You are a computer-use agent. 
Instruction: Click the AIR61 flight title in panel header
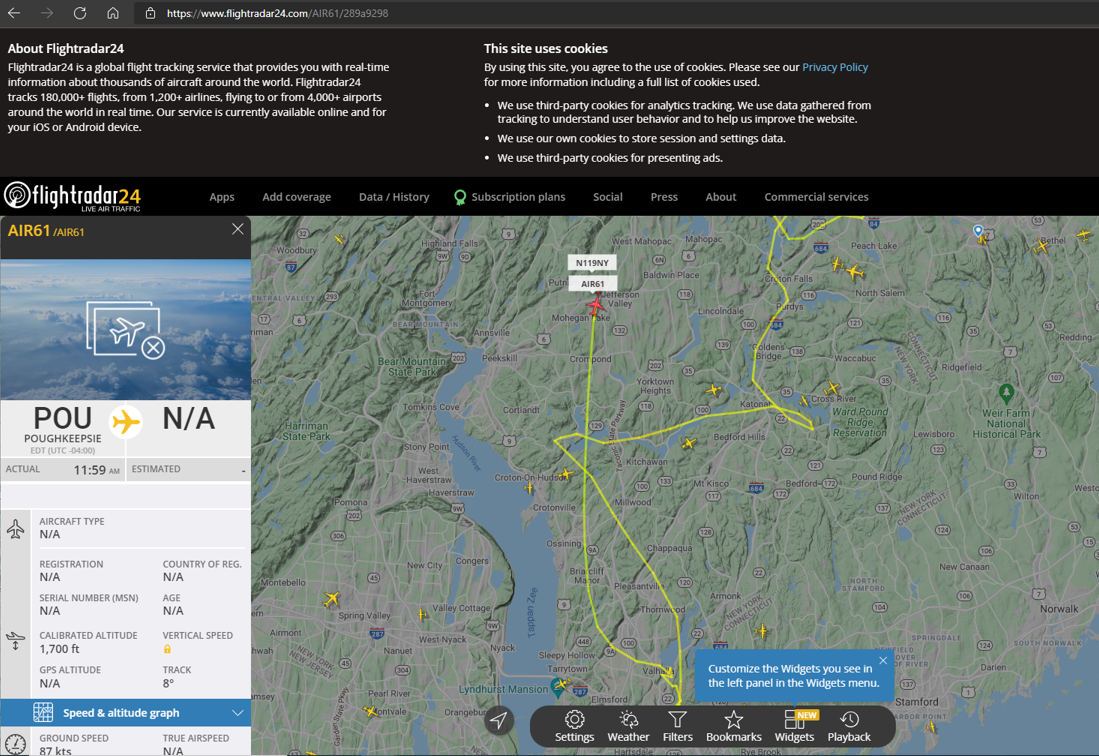click(29, 231)
